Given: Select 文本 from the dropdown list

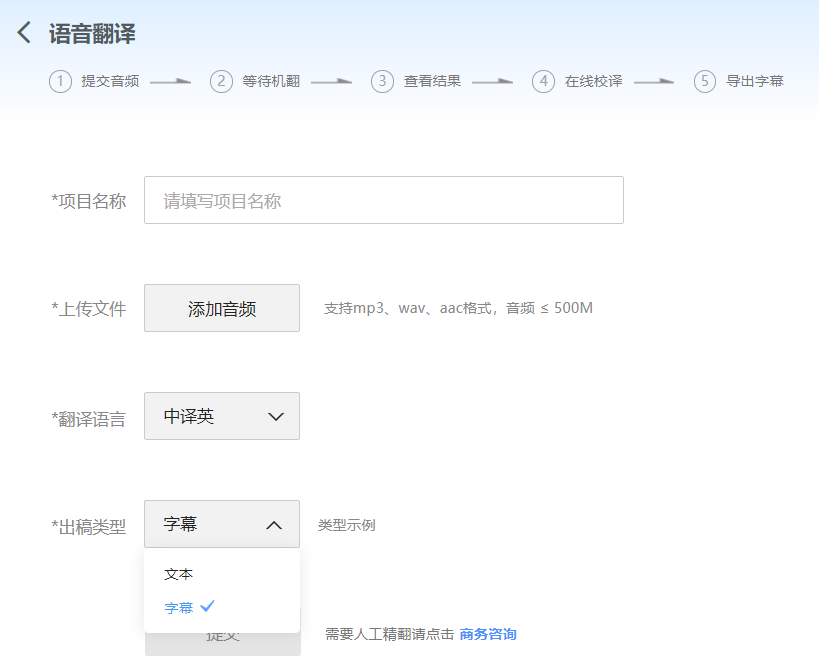Looking at the screenshot, I should 179,574.
